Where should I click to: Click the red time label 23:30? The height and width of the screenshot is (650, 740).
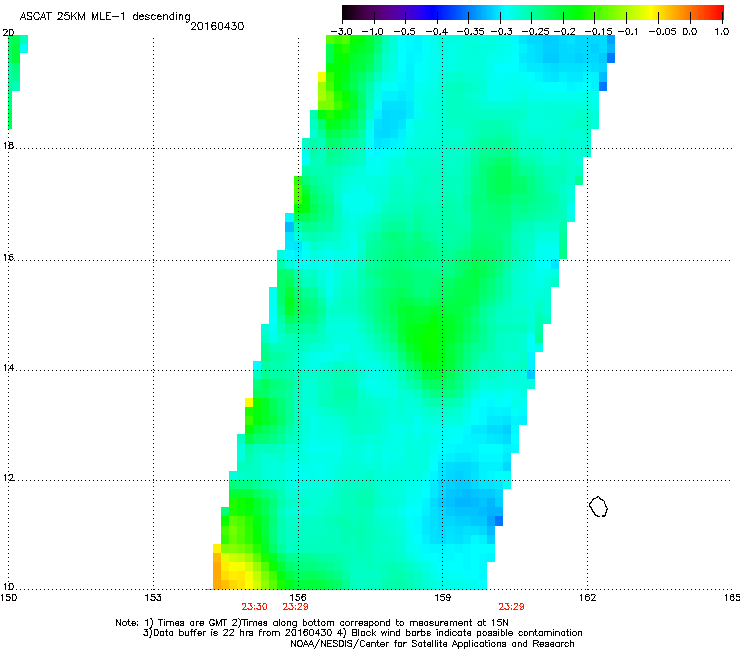254,607
